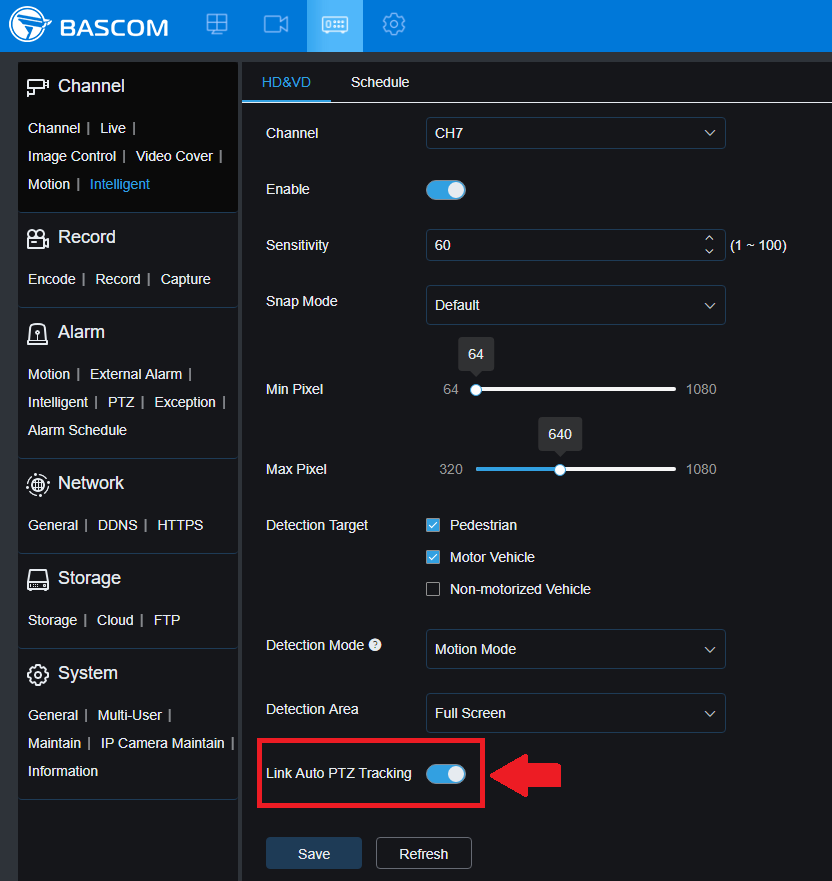Open Live in Channel section
The image size is (832, 881).
pyautogui.click(x=113, y=128)
